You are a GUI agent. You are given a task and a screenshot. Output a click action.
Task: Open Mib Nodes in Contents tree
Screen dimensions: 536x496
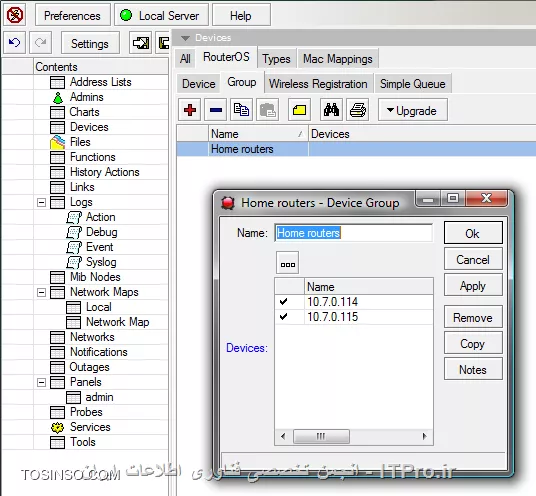95,277
